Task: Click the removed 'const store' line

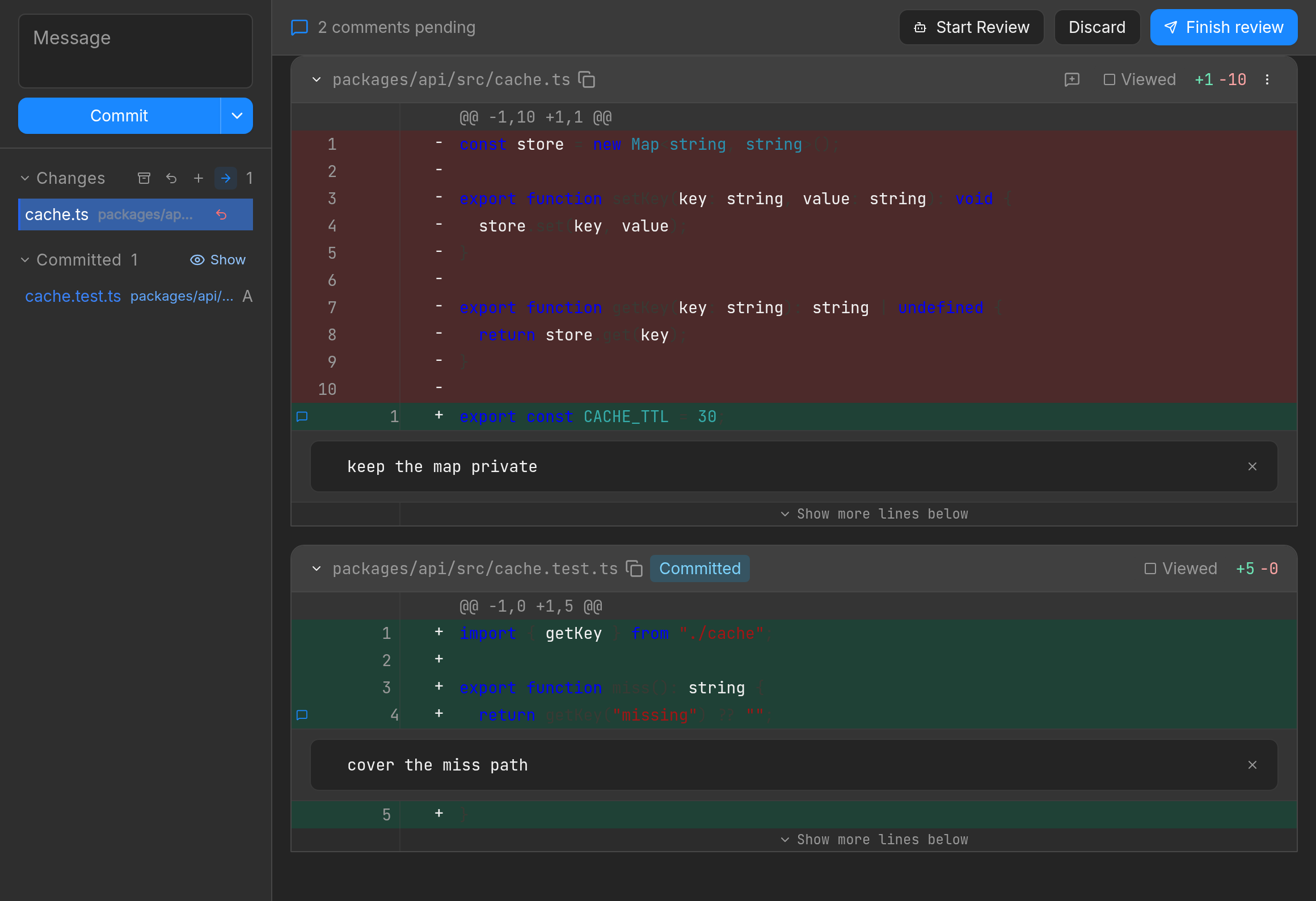Action: click(794, 144)
